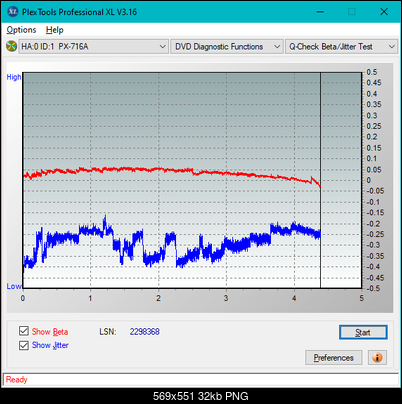Click the LSN: label
The width and height of the screenshot is (402, 404).
pyautogui.click(x=108, y=332)
